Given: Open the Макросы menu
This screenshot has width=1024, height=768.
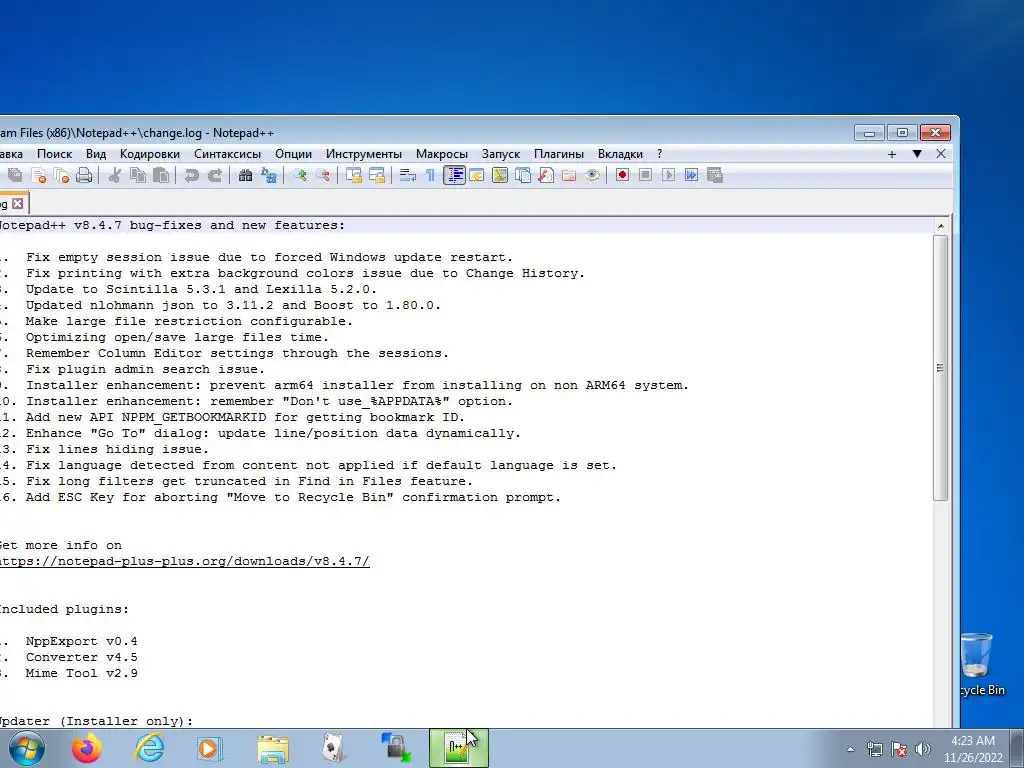Looking at the screenshot, I should click(x=441, y=154).
